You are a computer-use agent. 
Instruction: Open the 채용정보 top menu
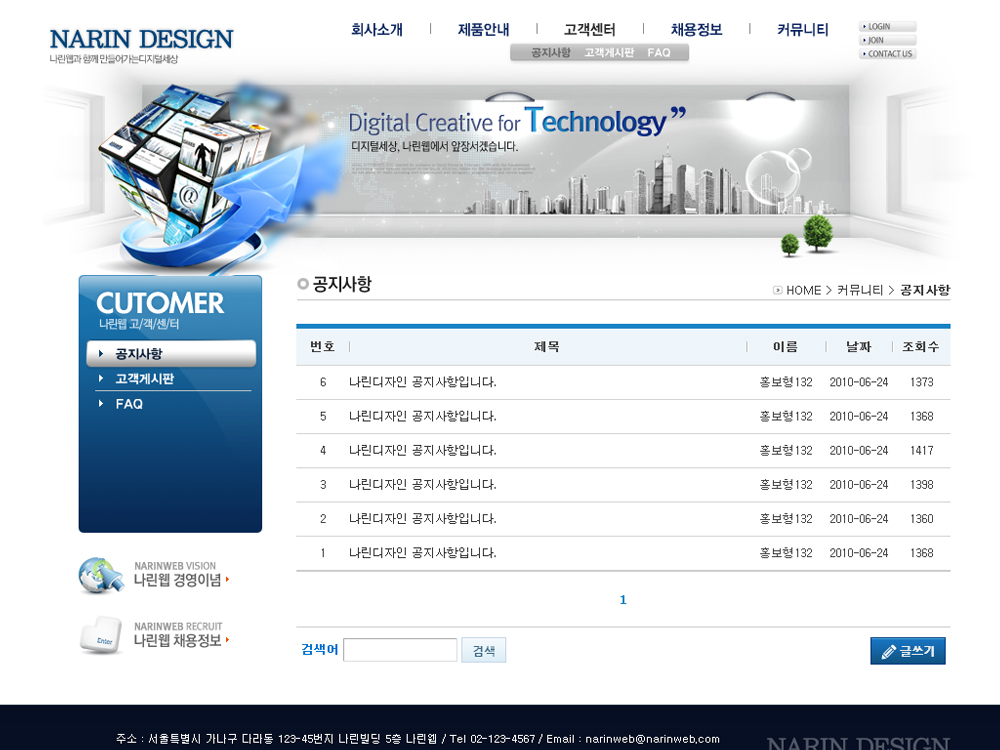(x=696, y=30)
